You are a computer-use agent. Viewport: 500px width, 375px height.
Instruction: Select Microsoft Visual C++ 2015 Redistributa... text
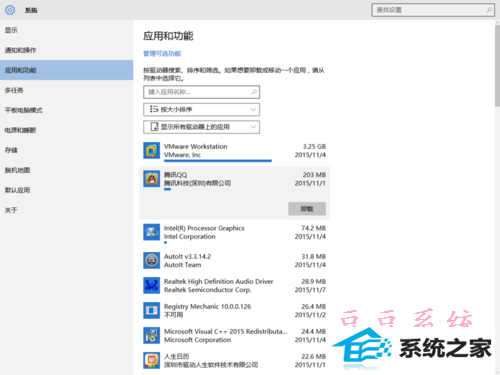[225, 331]
